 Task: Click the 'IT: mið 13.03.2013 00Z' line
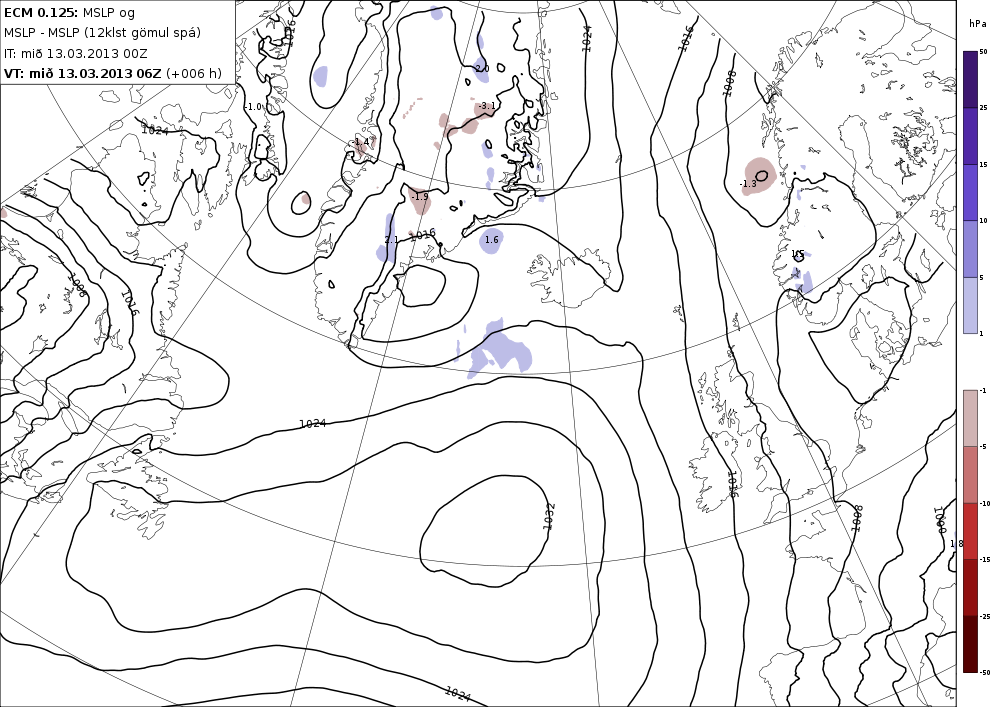pos(76,54)
